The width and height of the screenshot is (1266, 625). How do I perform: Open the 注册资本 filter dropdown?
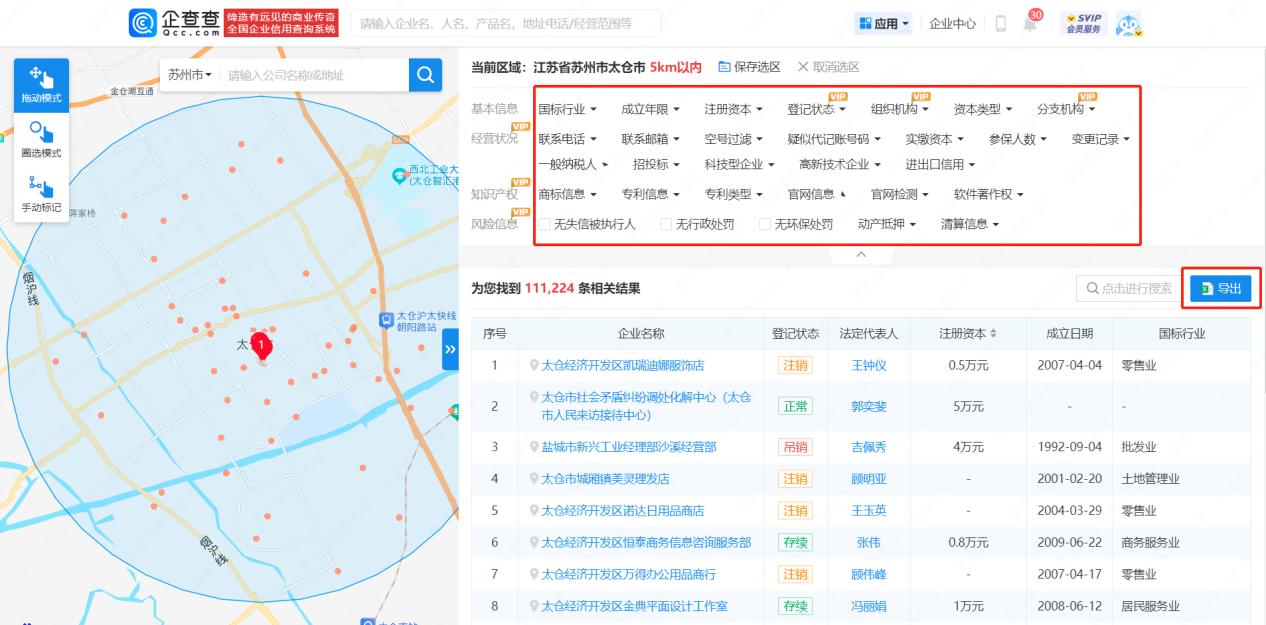coord(733,109)
